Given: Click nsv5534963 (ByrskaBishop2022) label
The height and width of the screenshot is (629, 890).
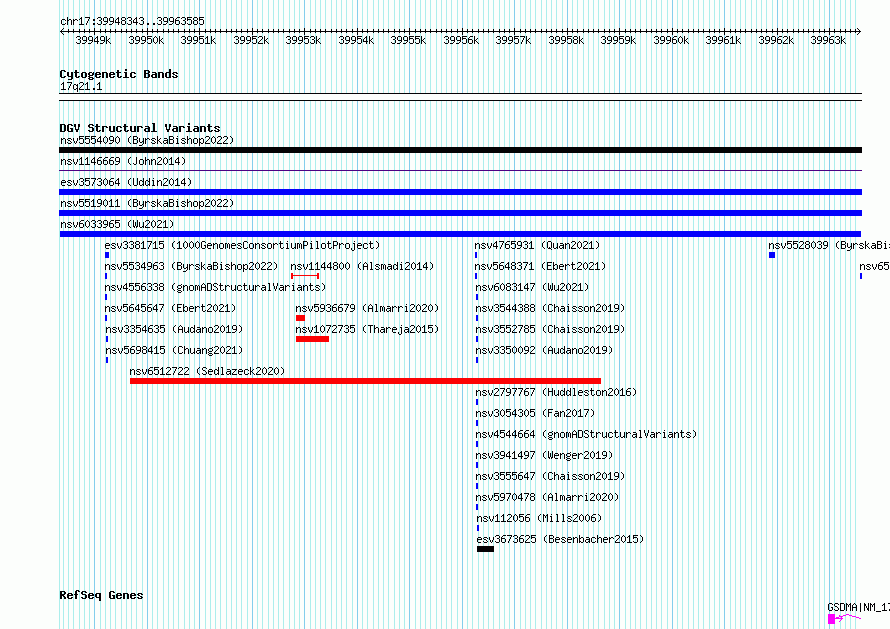Looking at the screenshot, I should coord(191,266).
